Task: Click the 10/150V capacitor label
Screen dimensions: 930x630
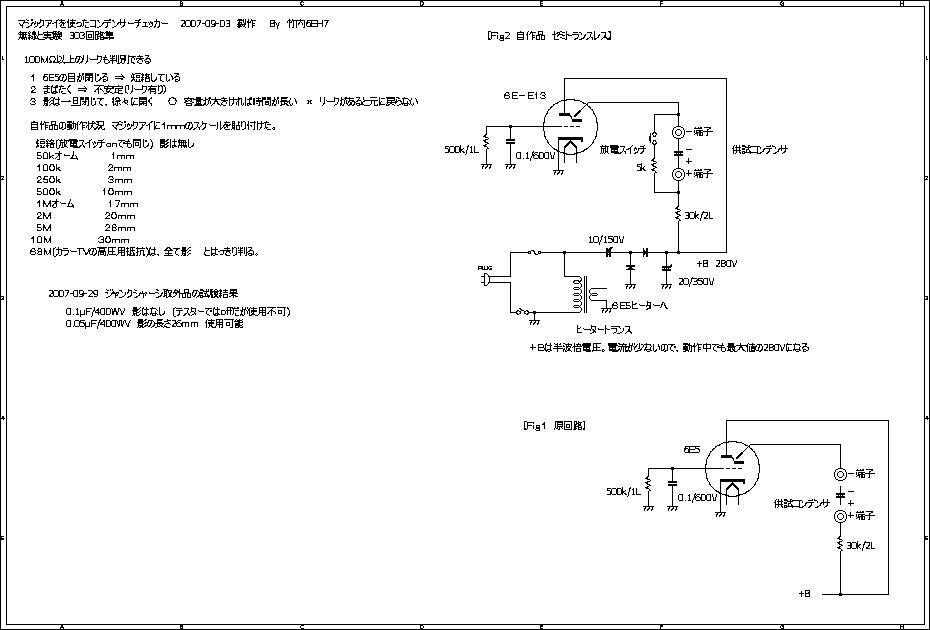Action: 606,240
